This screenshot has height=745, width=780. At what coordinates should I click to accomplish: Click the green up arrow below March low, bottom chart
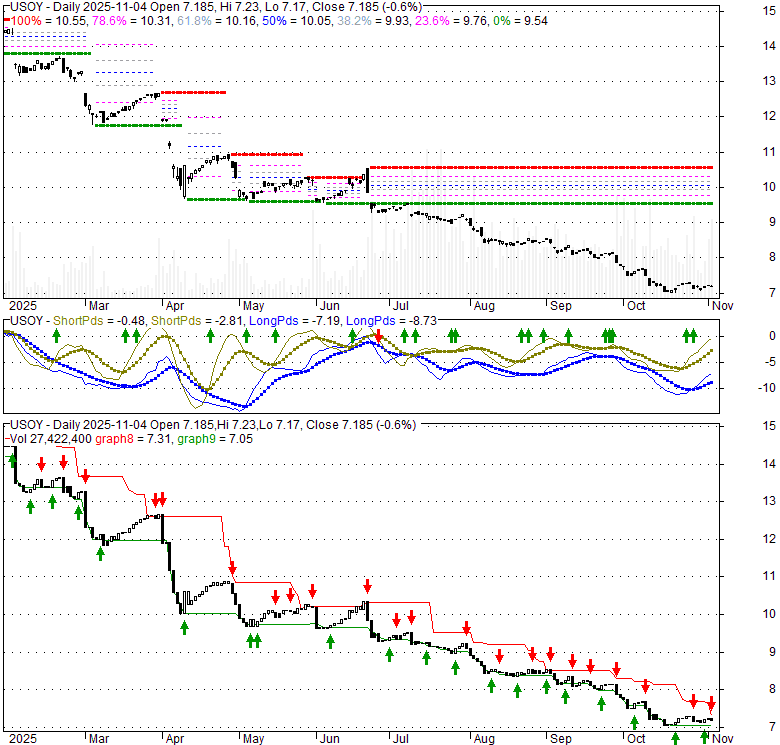click(x=101, y=551)
